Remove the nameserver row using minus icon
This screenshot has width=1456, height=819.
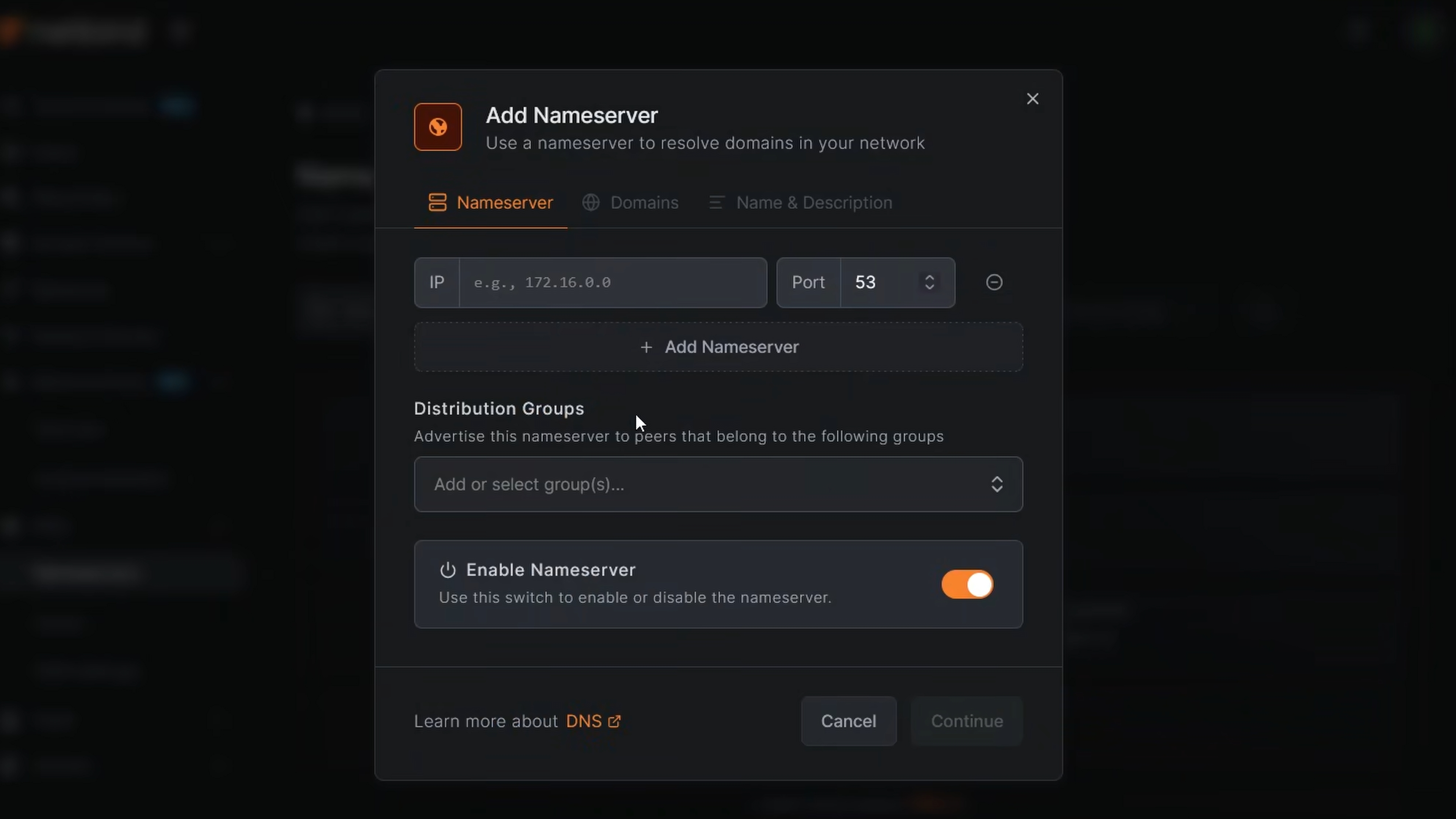pos(994,282)
